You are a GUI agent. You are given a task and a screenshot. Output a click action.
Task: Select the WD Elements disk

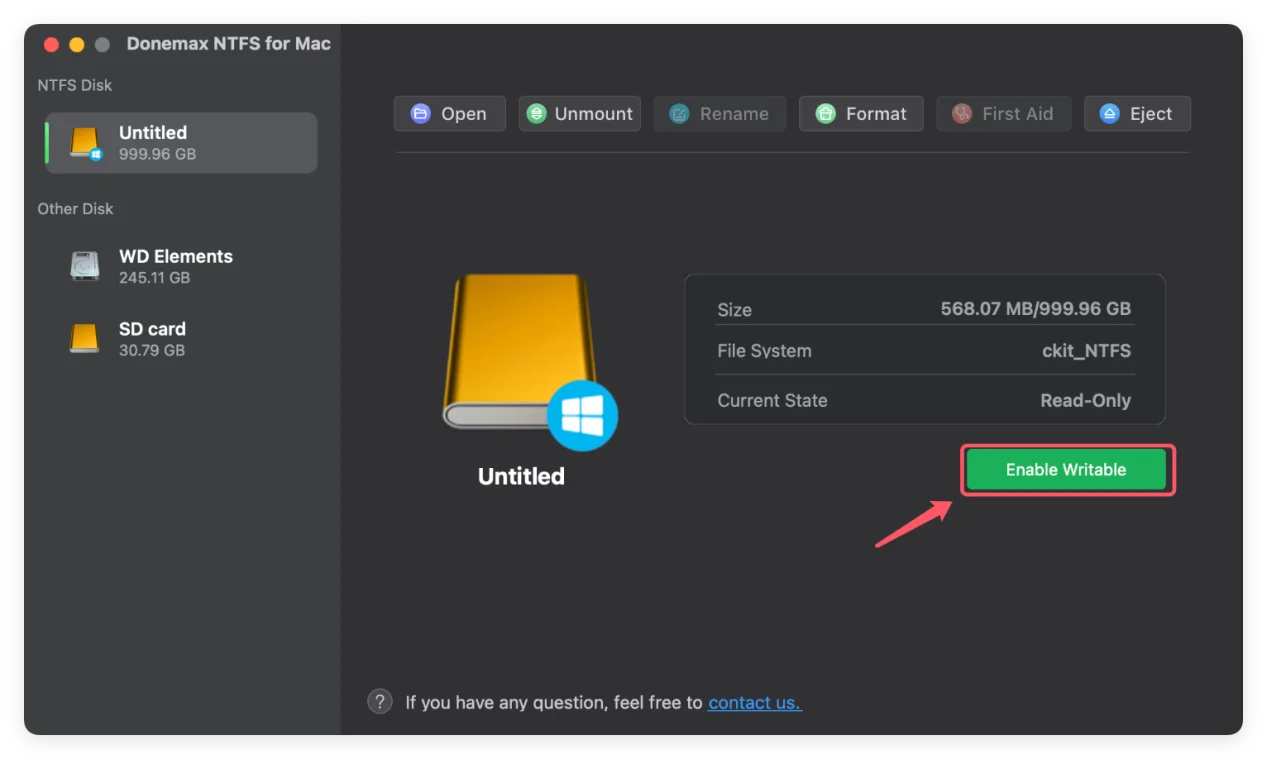181,267
